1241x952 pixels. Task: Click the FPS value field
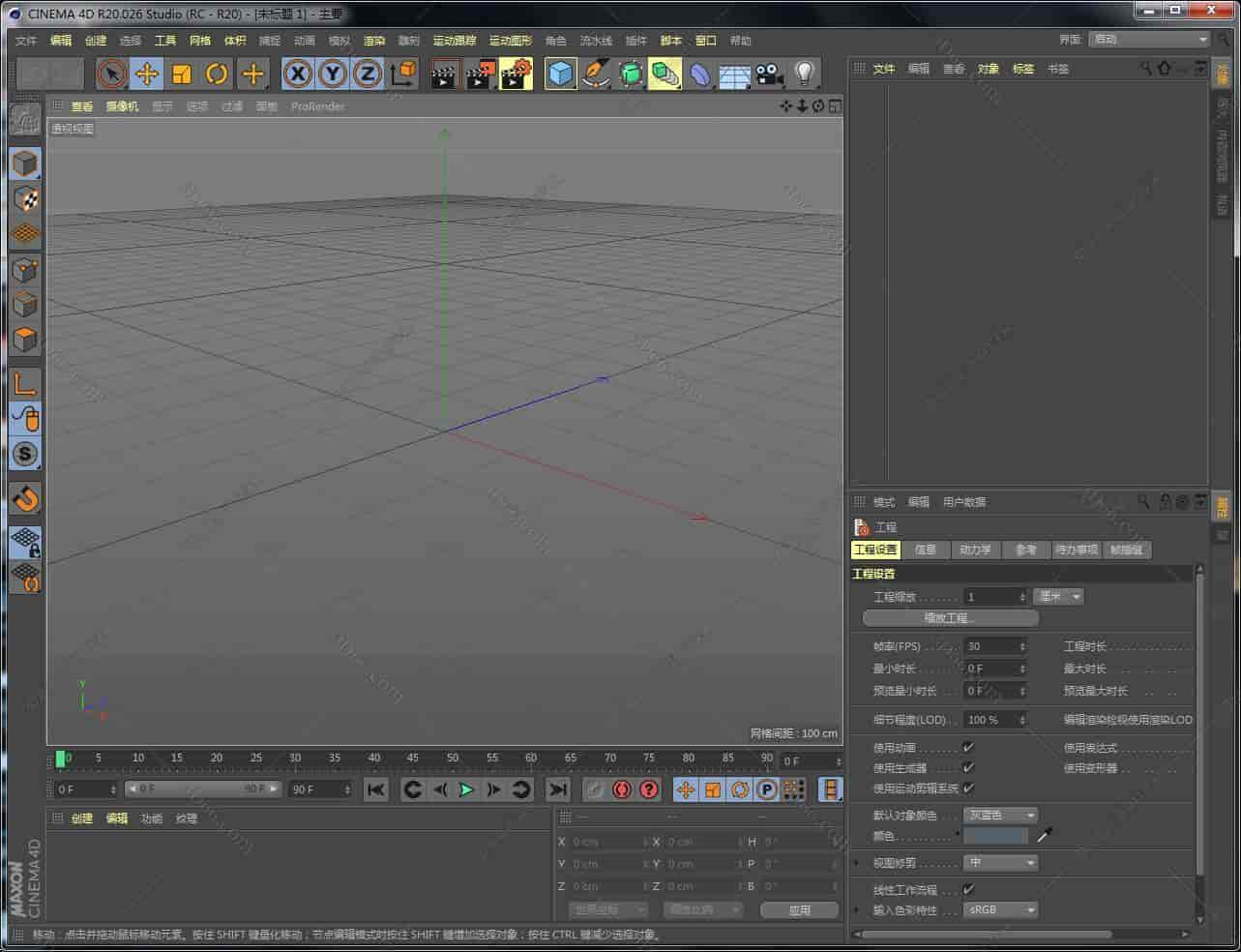point(994,646)
